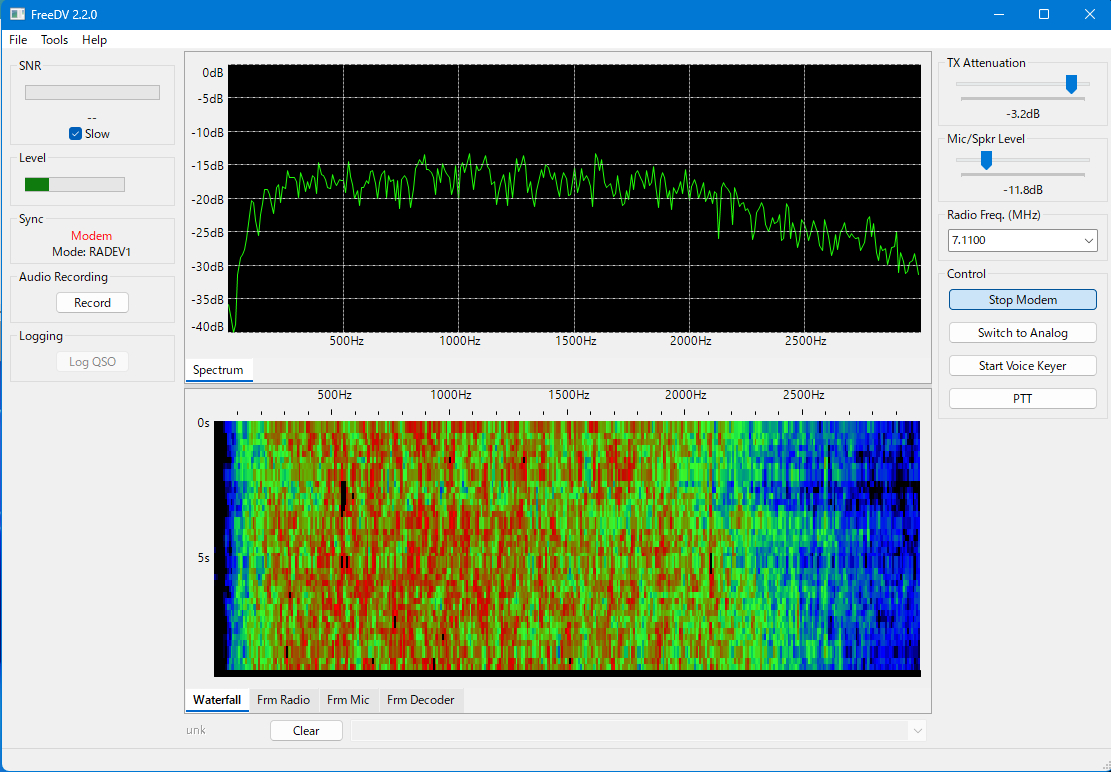The image size is (1111, 772).
Task: Minimize the FreeDV window
Action: click(x=998, y=14)
